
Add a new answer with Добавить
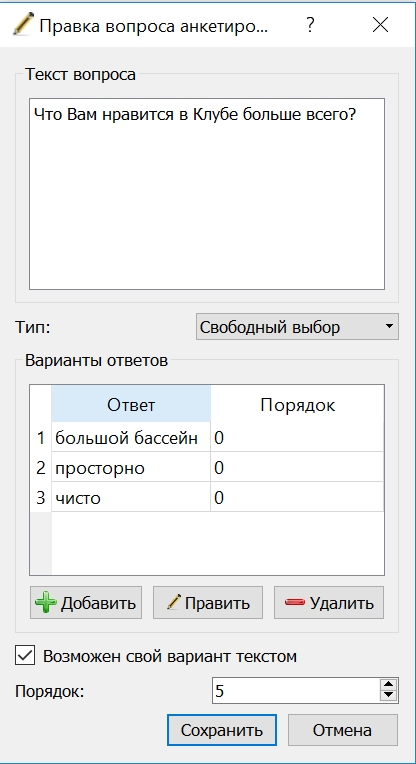click(x=86, y=603)
